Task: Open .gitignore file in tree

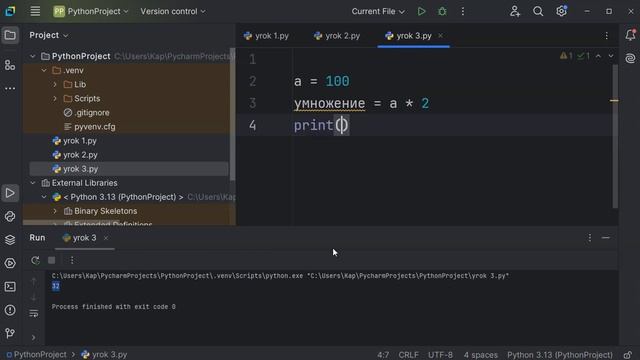Action: (87, 113)
